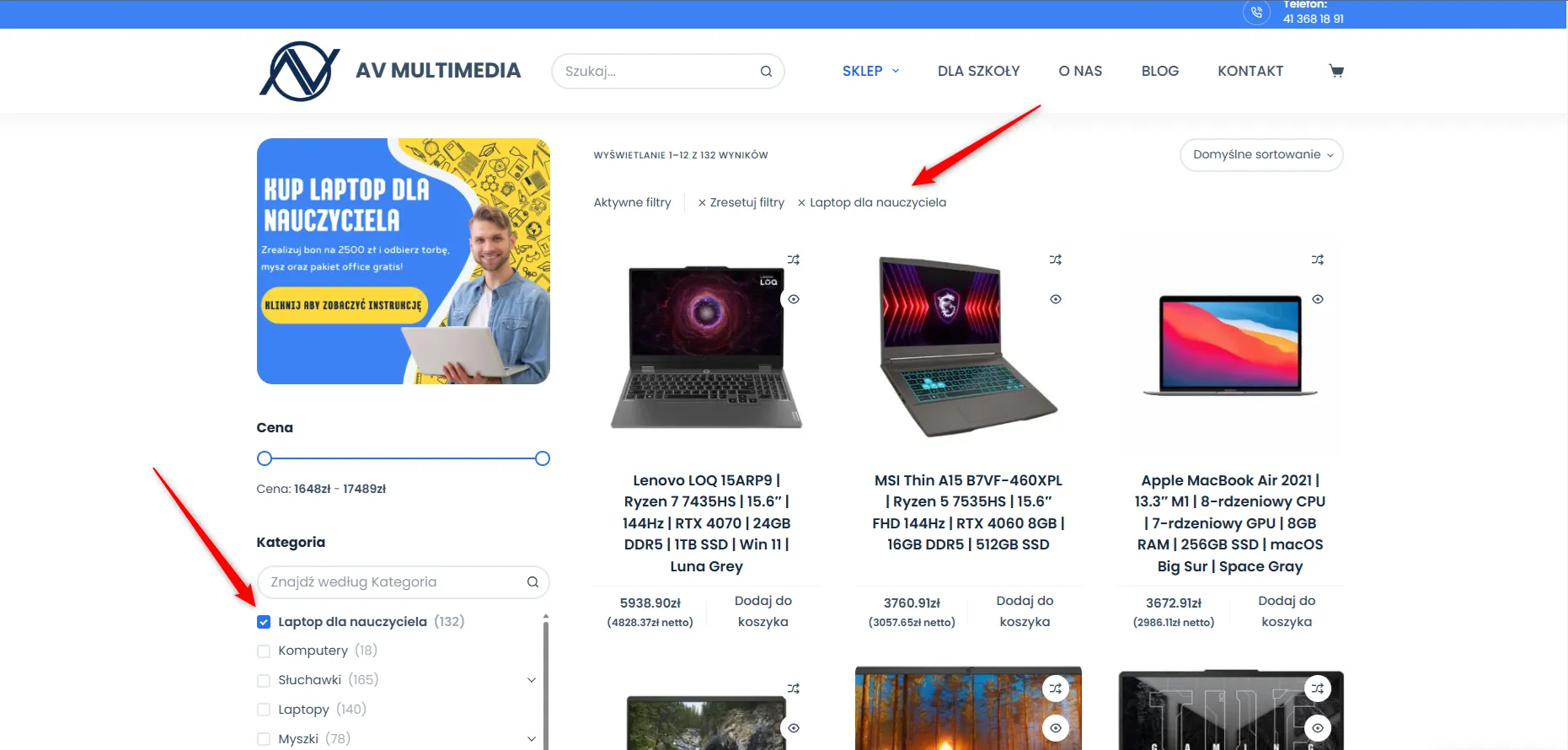Screen dimensions: 1568x750
Task: Click the 3760.91zł price text
Action: 912,603
